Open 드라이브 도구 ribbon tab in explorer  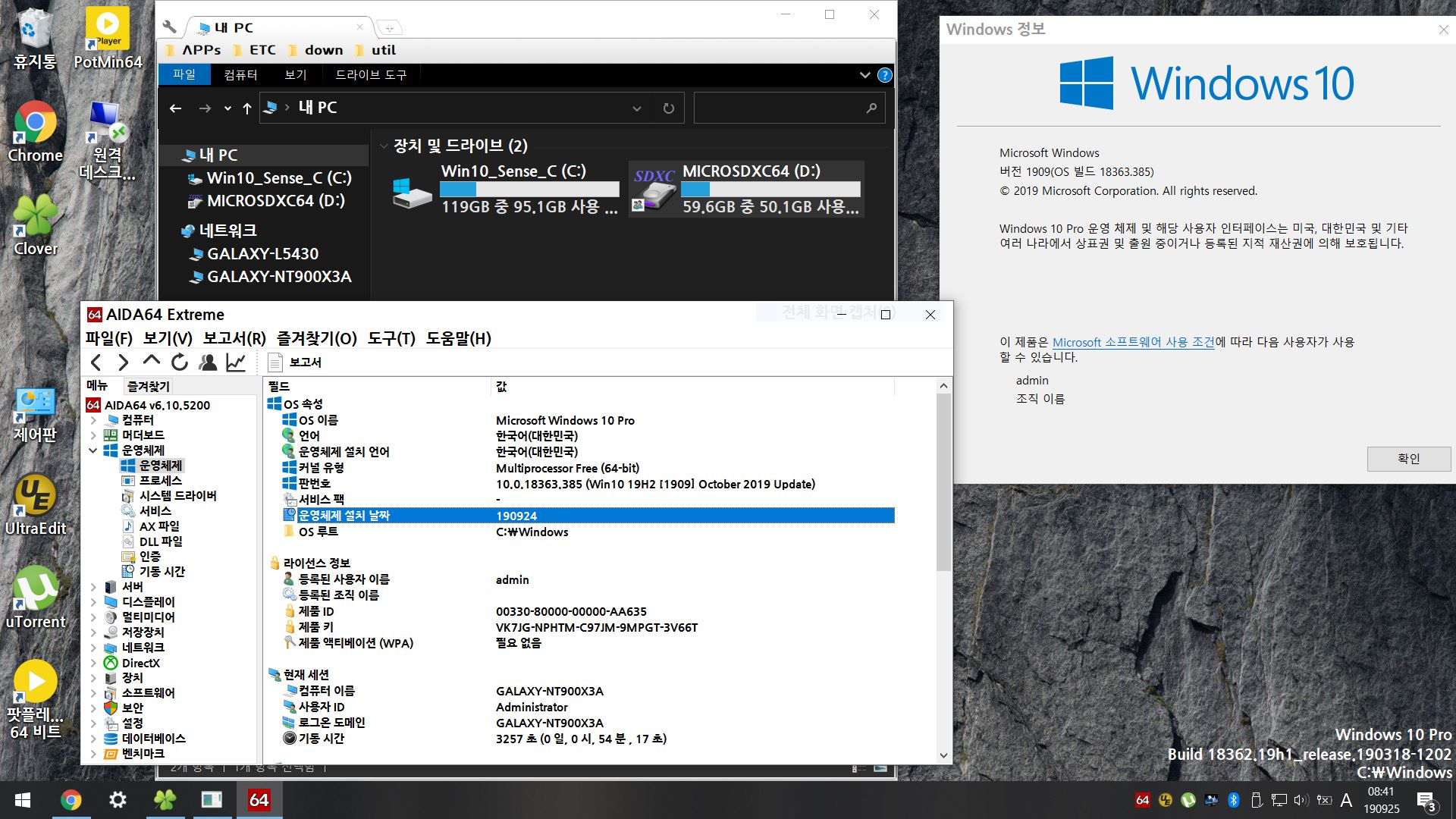point(371,75)
